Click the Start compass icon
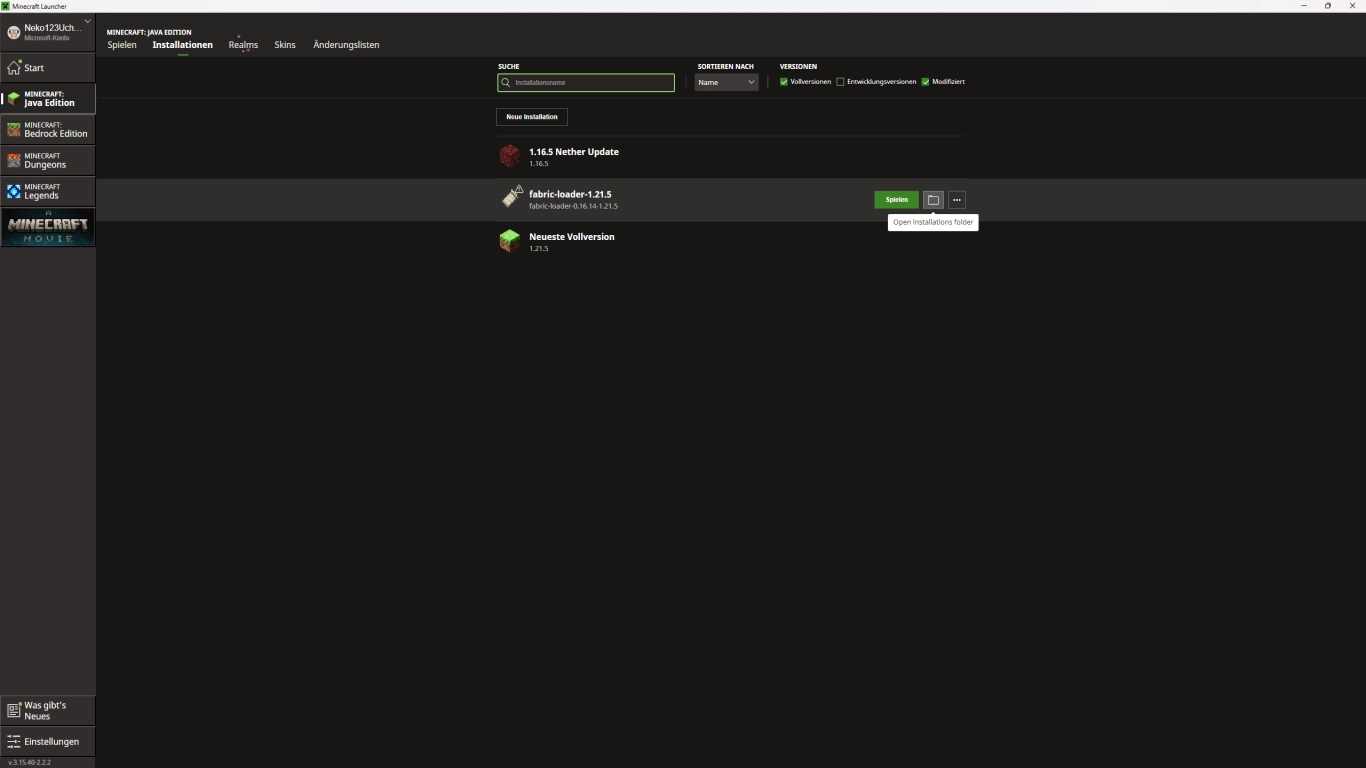This screenshot has width=1366, height=768. pos(15,66)
